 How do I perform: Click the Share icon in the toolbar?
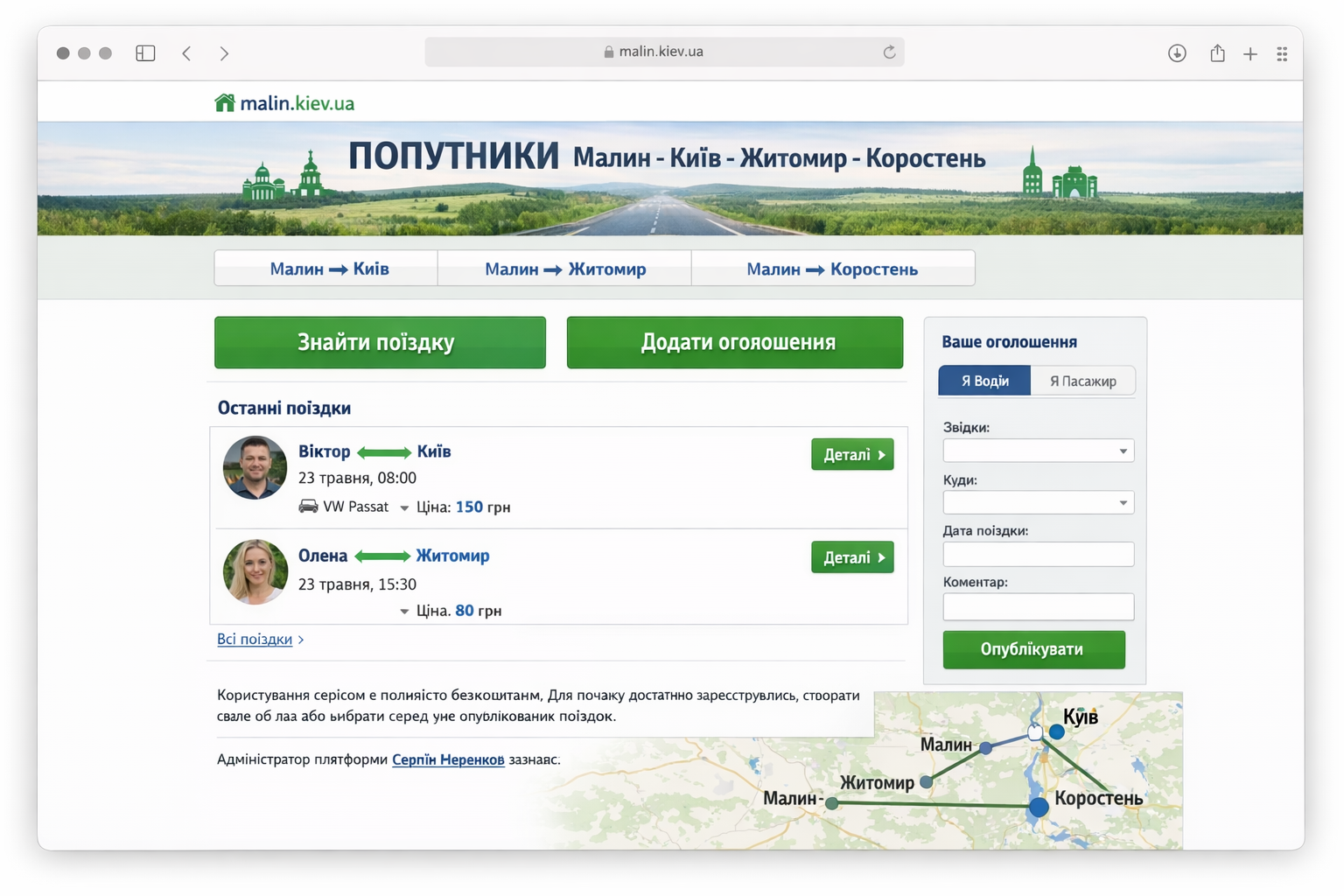(1217, 53)
